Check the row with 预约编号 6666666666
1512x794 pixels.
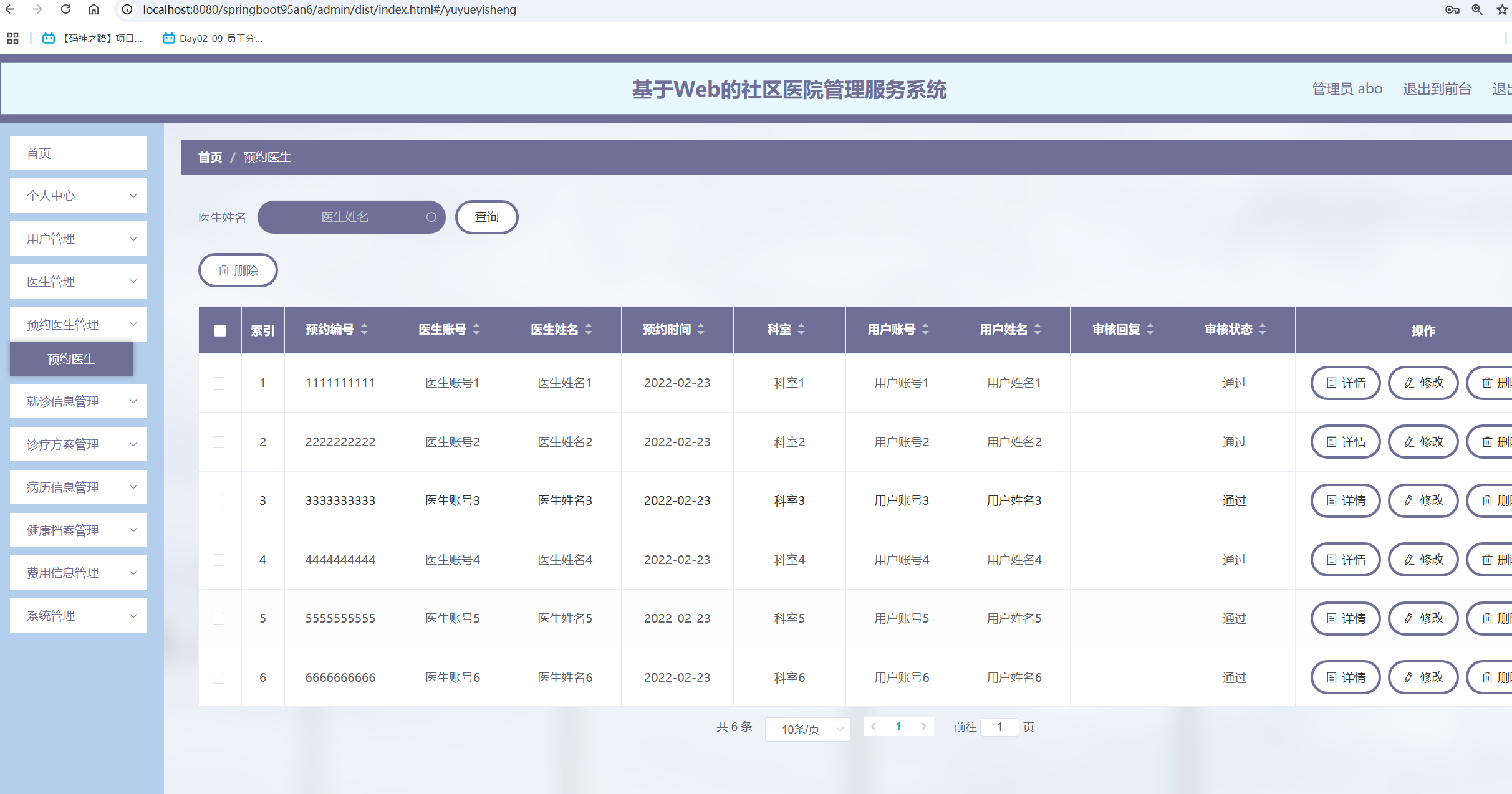coord(218,677)
